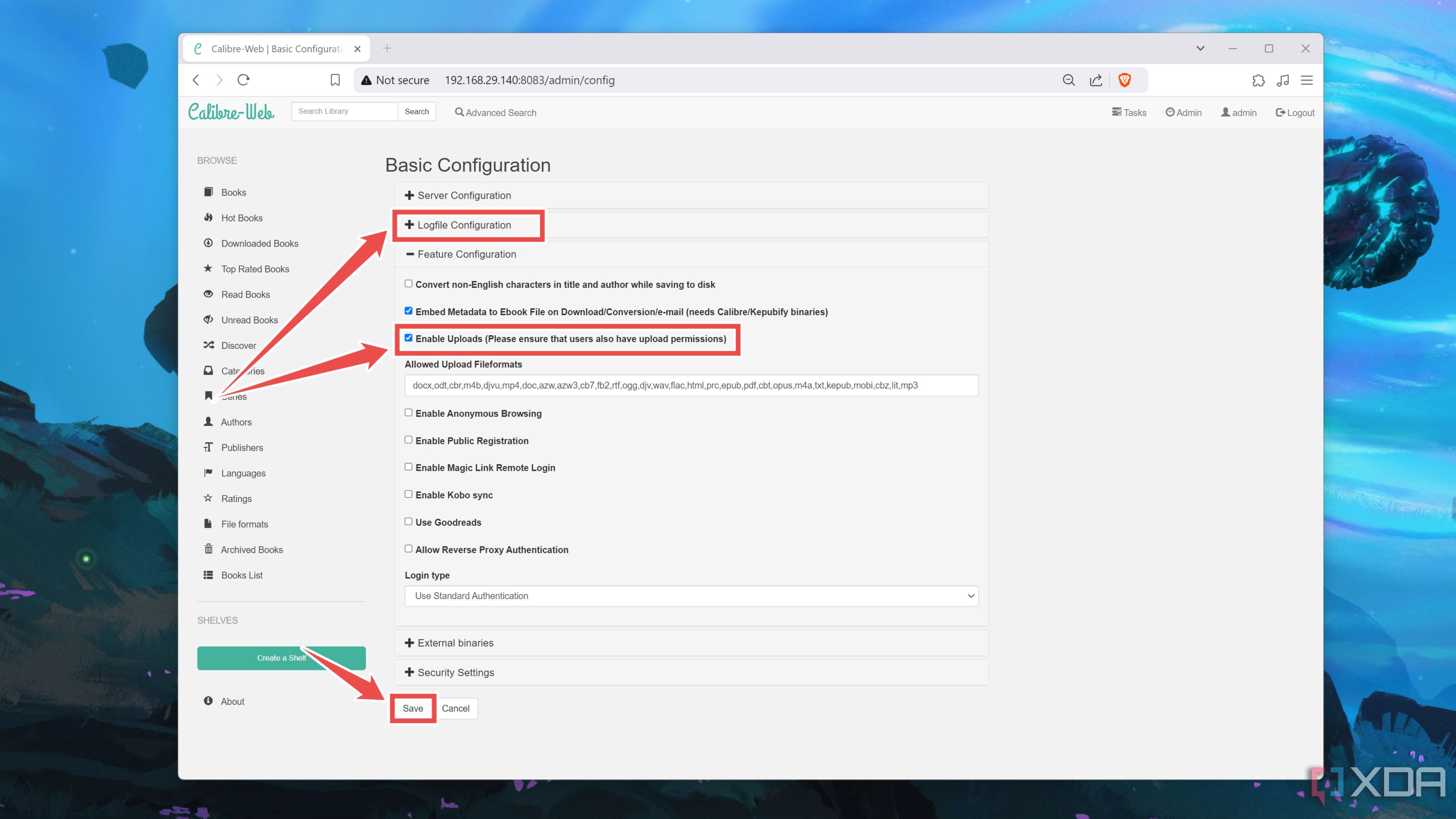Click the Search button
The image size is (1456, 819).
(417, 111)
